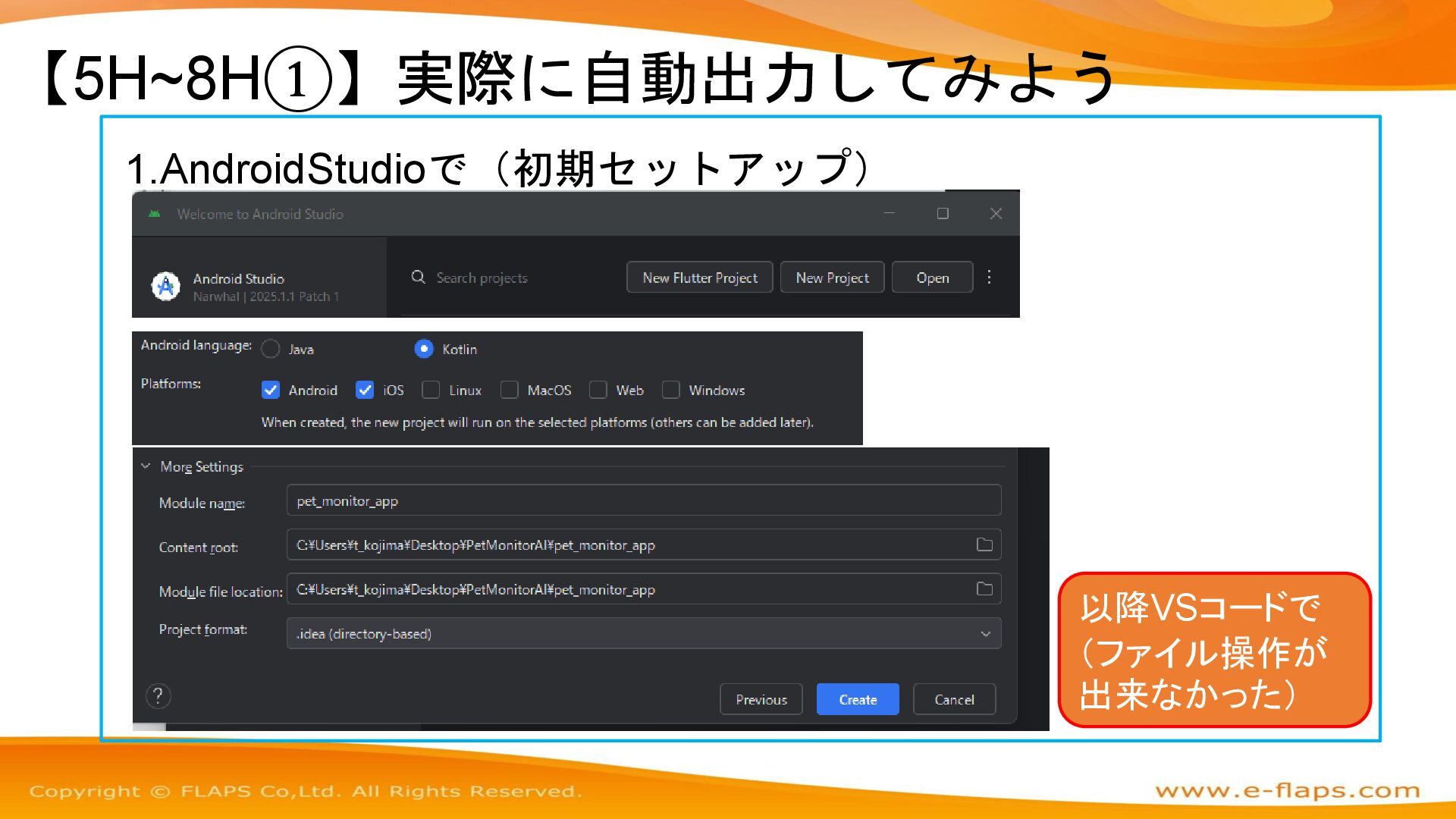1456x819 pixels.
Task: Click the Module name input field
Action: click(x=644, y=500)
